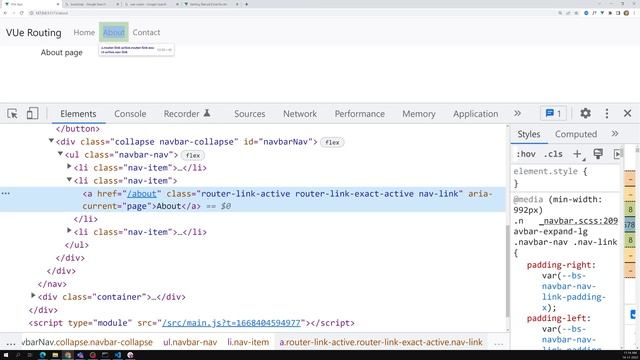The width and height of the screenshot is (640, 360).
Task: Toggle the .cls class editor button
Action: coord(553,154)
